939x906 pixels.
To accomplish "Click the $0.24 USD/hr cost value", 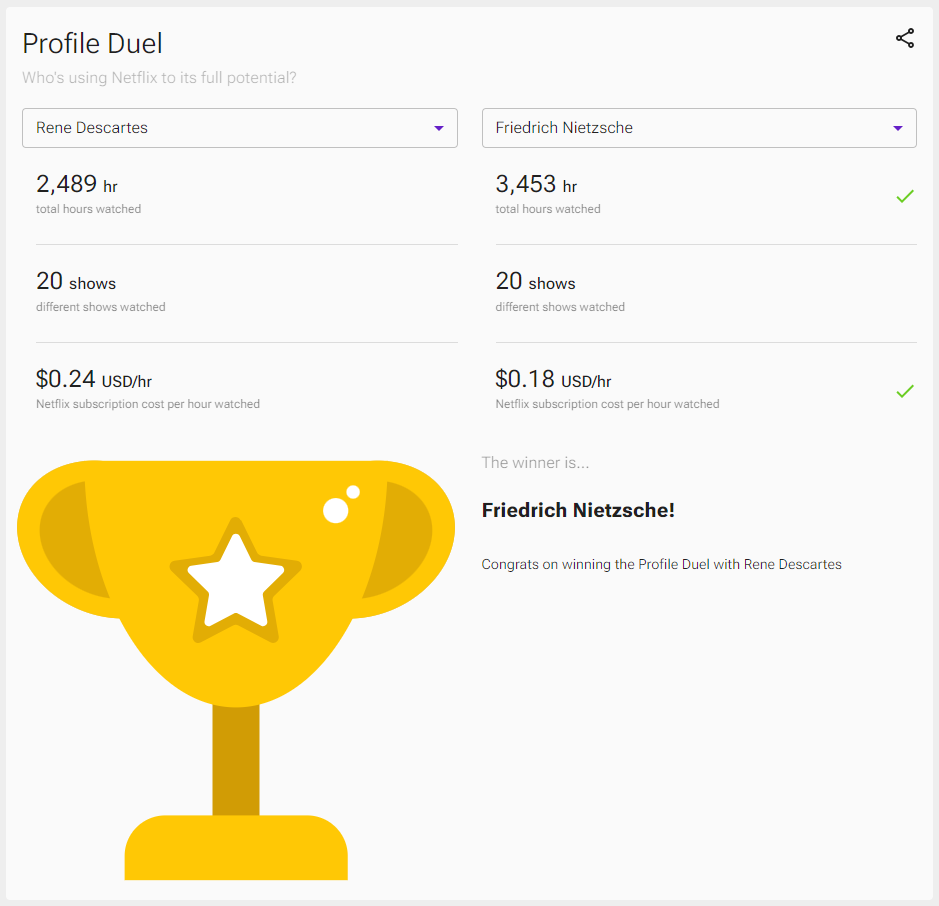I will (94, 379).
